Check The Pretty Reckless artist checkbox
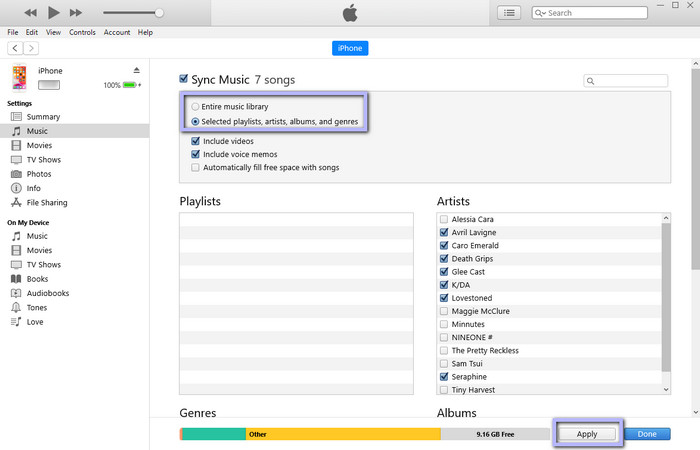The height and width of the screenshot is (450, 700). click(x=444, y=350)
